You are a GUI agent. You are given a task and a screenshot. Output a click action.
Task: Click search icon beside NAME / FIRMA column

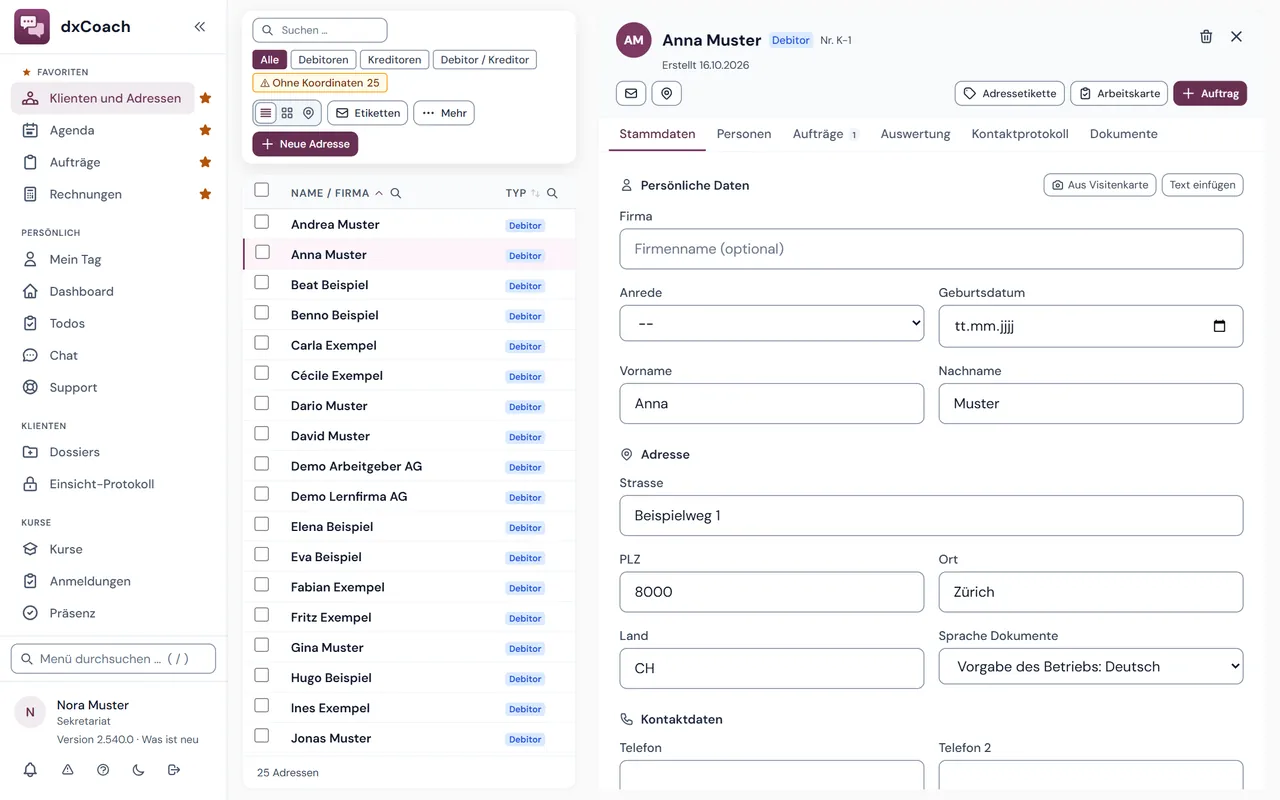(396, 193)
